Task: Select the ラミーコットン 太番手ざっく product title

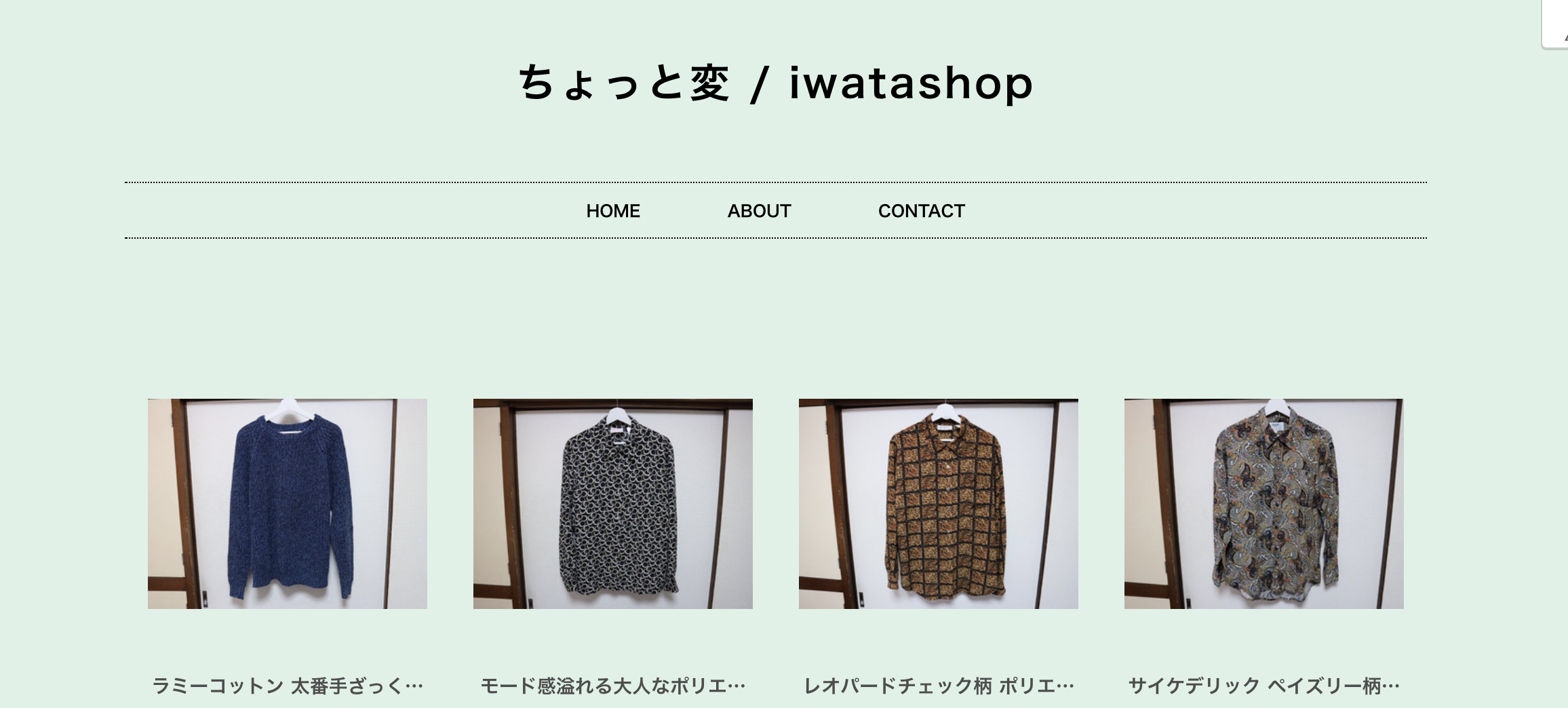Action: pos(288,686)
